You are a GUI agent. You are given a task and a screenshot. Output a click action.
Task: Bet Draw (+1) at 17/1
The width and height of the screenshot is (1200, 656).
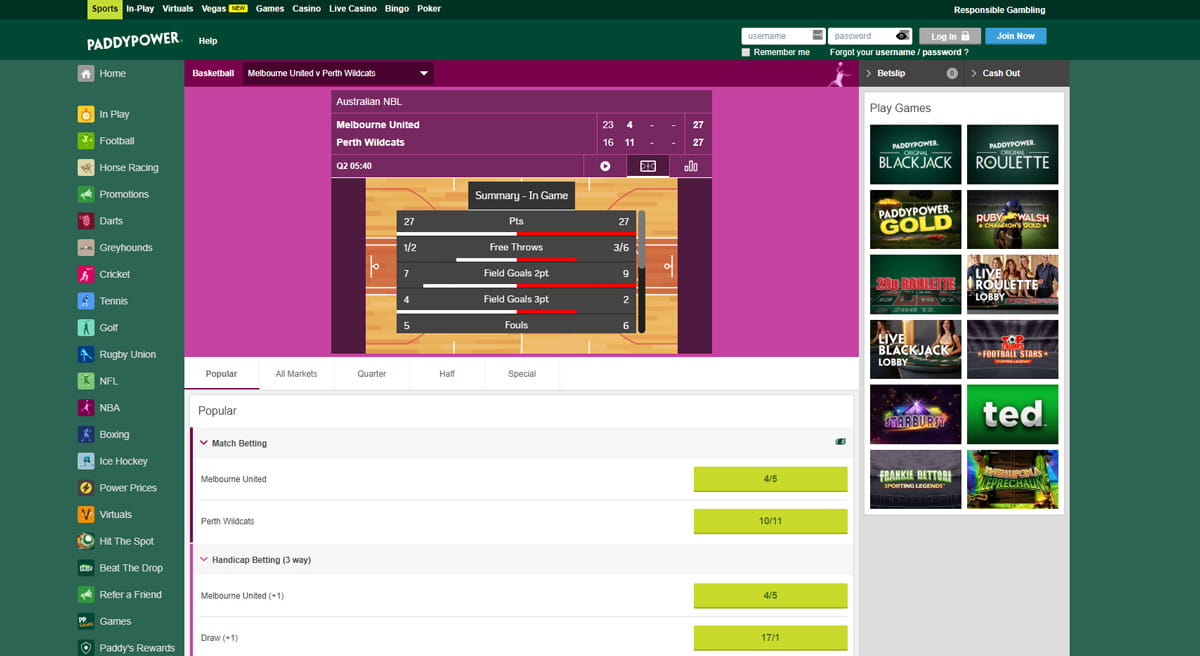(770, 638)
